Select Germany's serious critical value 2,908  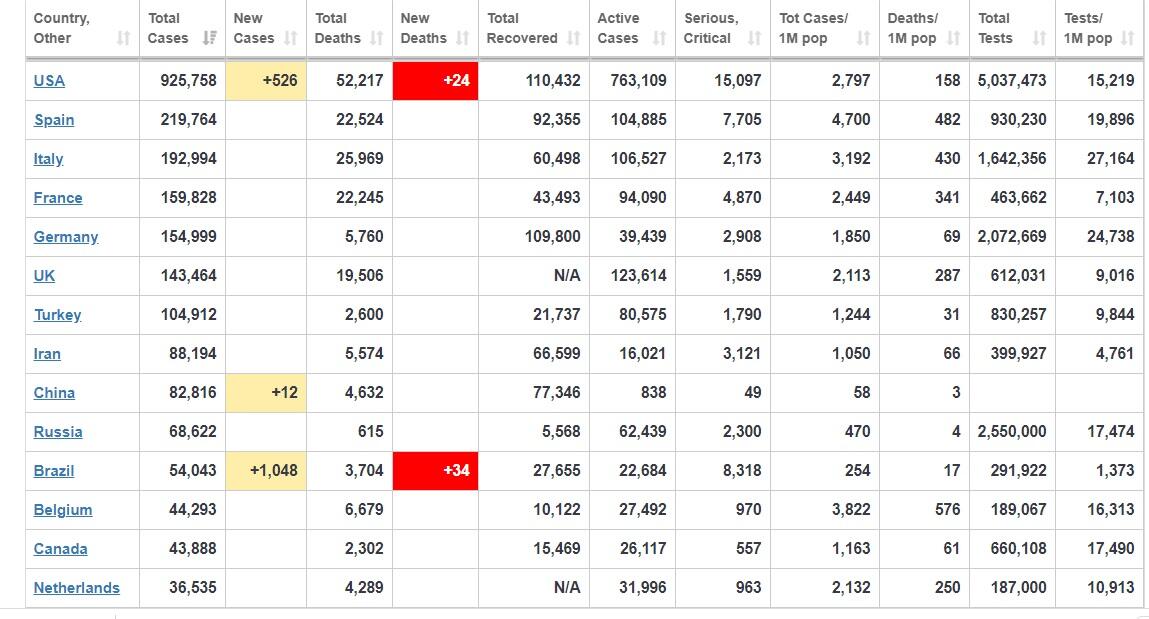click(742, 237)
